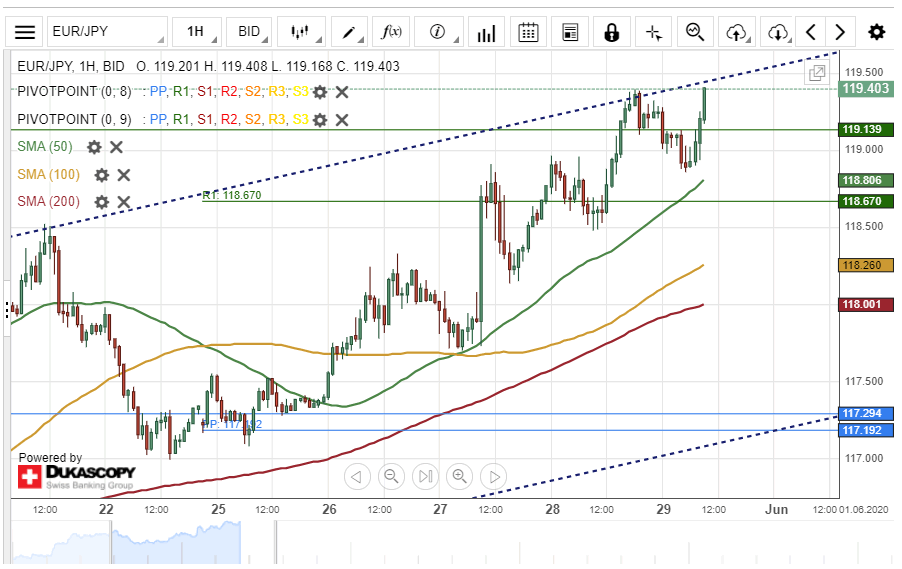Viewport: 902px width, 569px height.
Task: Expand the 1H timeframe selector
Action: [x=195, y=32]
